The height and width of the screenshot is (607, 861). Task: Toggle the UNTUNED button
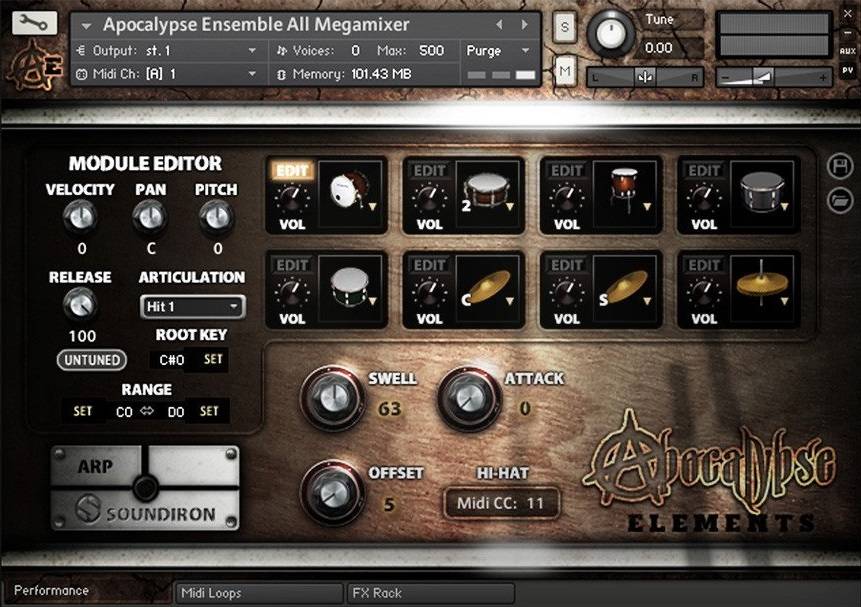pos(91,360)
